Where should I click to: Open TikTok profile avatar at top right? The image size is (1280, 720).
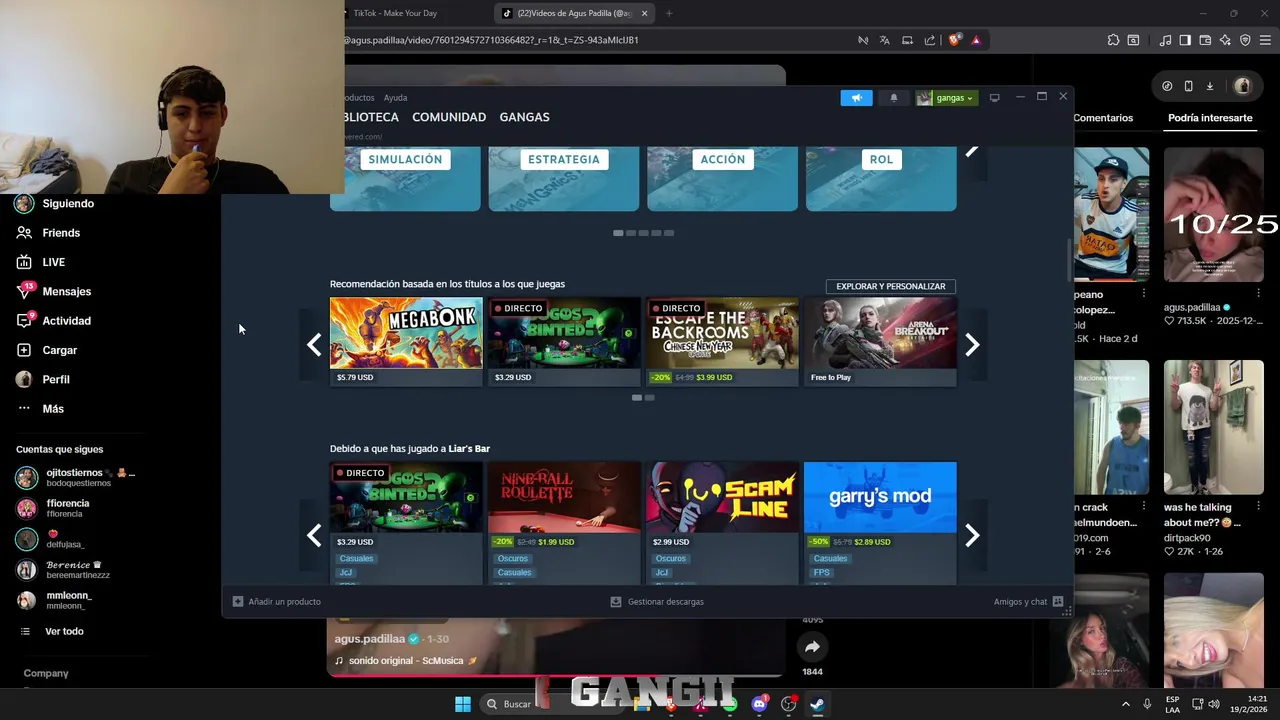pyautogui.click(x=1243, y=86)
